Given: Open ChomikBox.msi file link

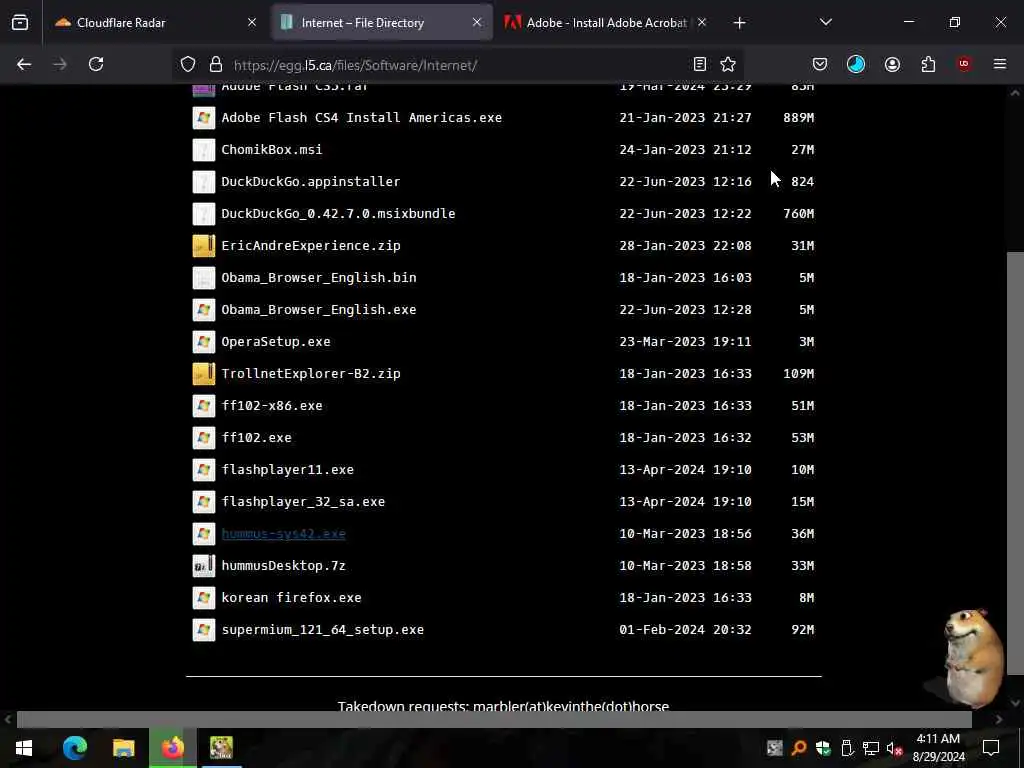Looking at the screenshot, I should point(272,150).
